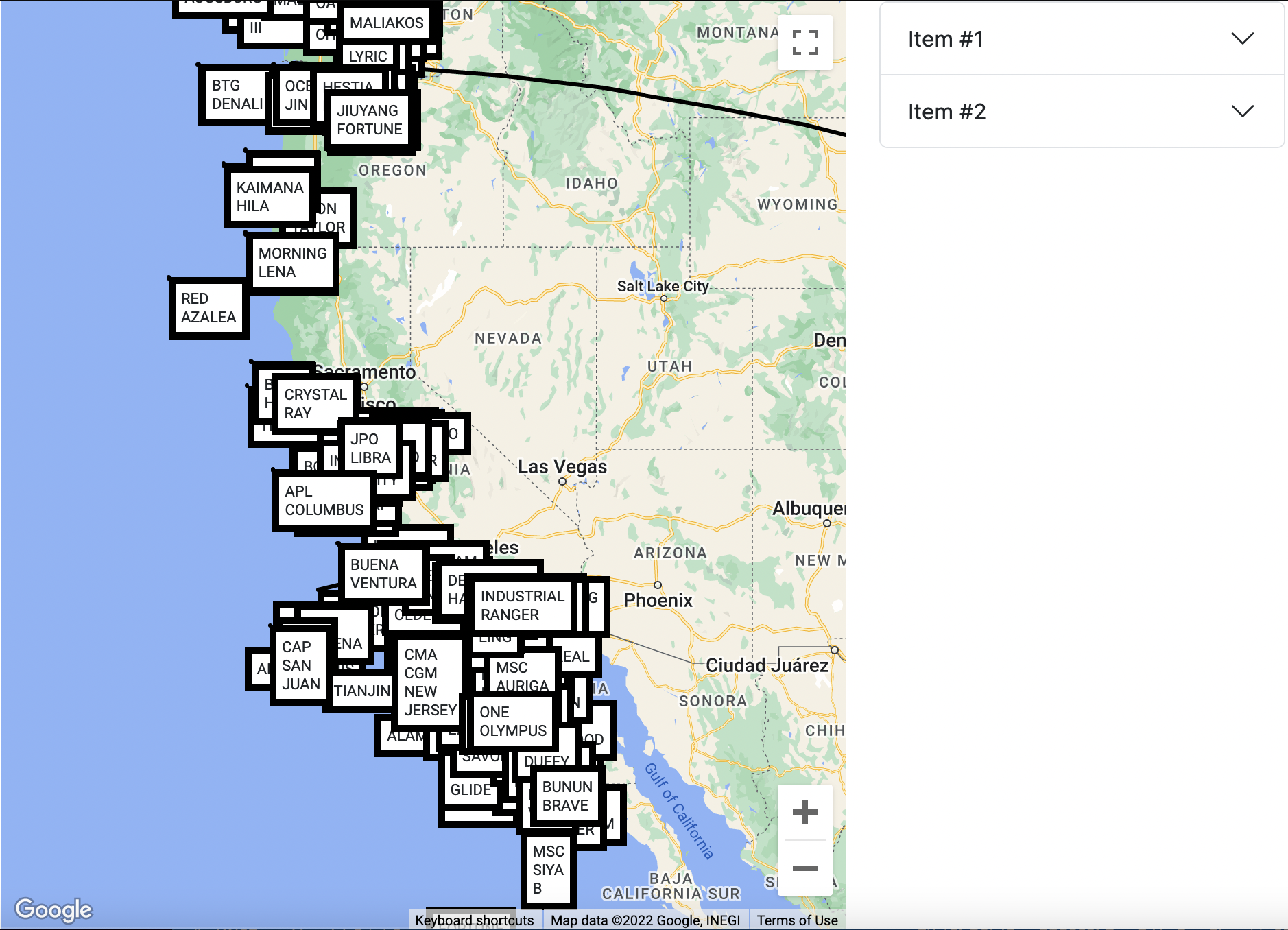Click the CAP SAN JUAN marker

tap(300, 665)
